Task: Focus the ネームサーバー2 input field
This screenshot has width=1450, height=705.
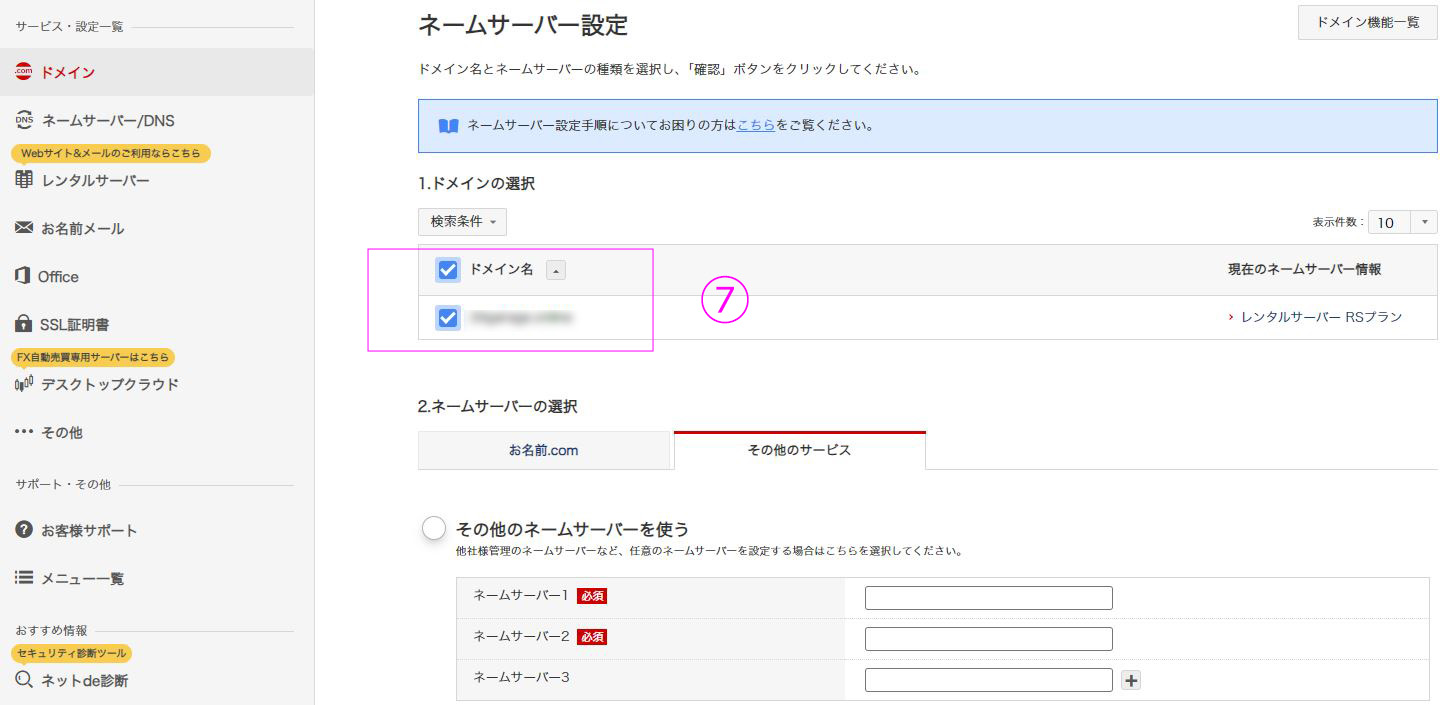Action: (989, 639)
